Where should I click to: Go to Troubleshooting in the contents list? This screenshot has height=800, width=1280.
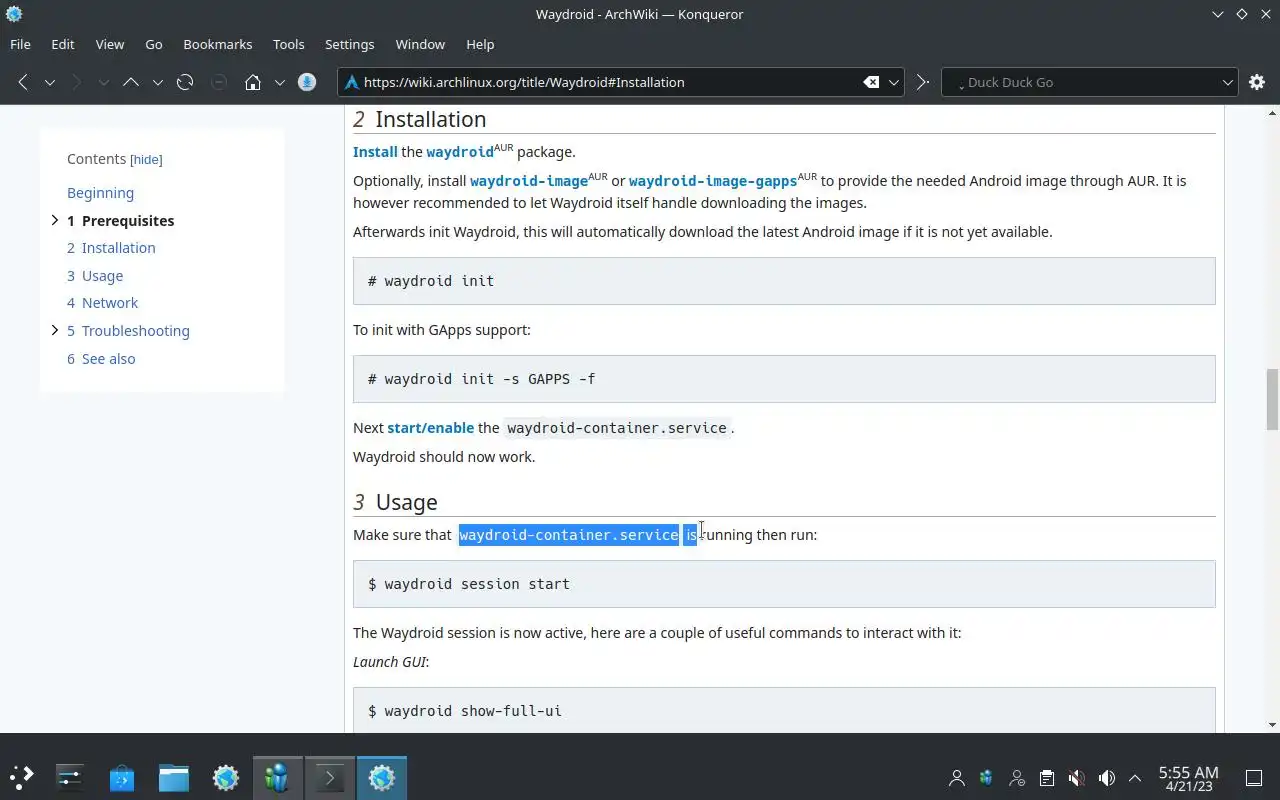(128, 331)
